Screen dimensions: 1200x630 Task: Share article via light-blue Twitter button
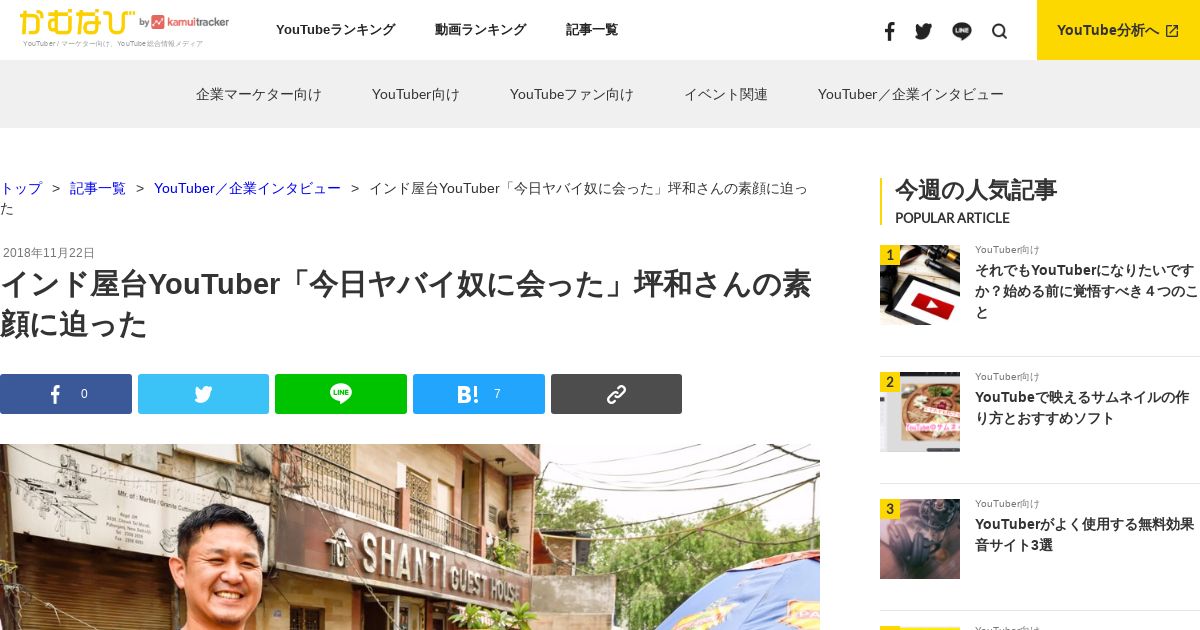203,394
